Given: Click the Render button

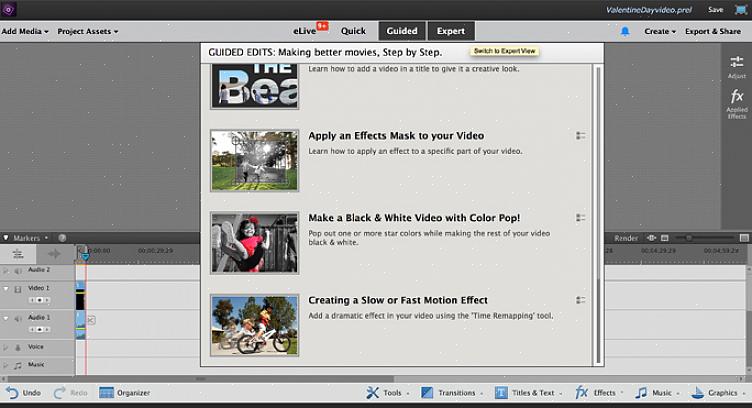Looking at the screenshot, I should coord(626,238).
